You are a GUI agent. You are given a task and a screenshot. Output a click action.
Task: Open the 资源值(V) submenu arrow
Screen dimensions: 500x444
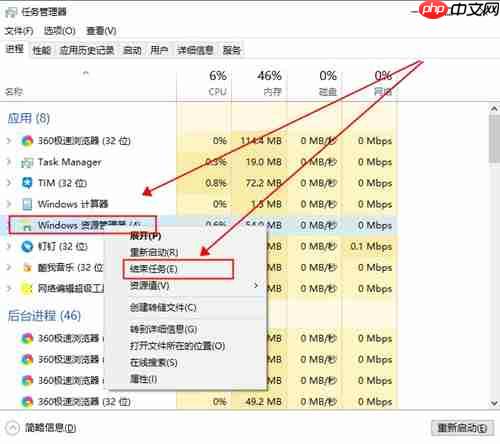click(256, 286)
